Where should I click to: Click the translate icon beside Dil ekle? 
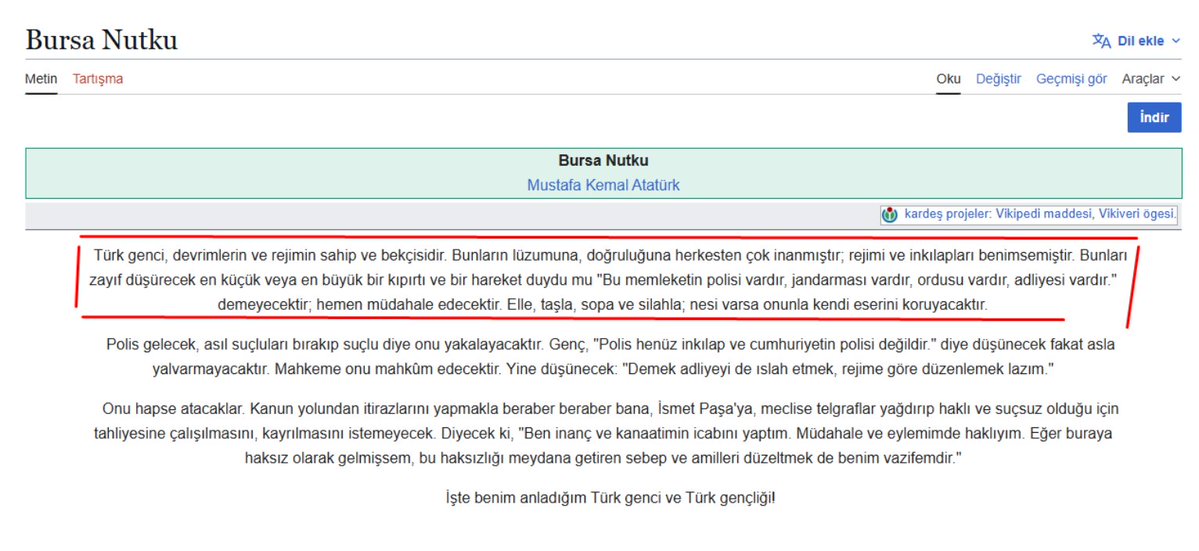tap(1101, 41)
